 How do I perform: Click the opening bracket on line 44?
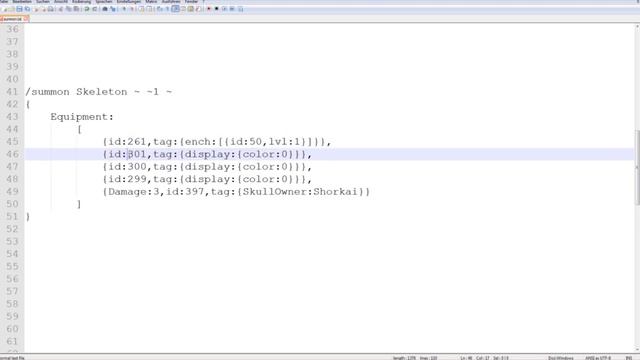79,129
